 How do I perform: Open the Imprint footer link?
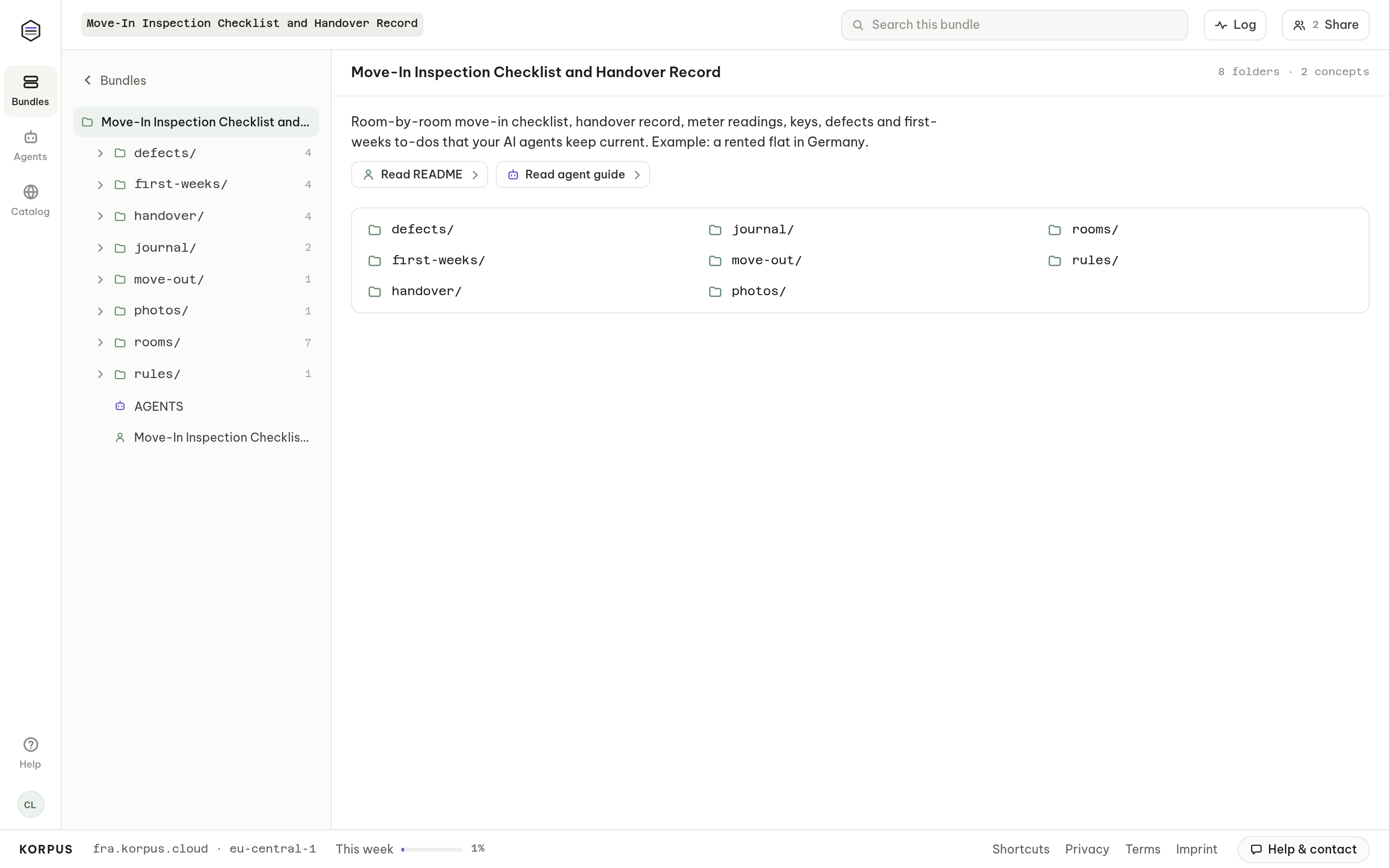pyautogui.click(x=1197, y=849)
